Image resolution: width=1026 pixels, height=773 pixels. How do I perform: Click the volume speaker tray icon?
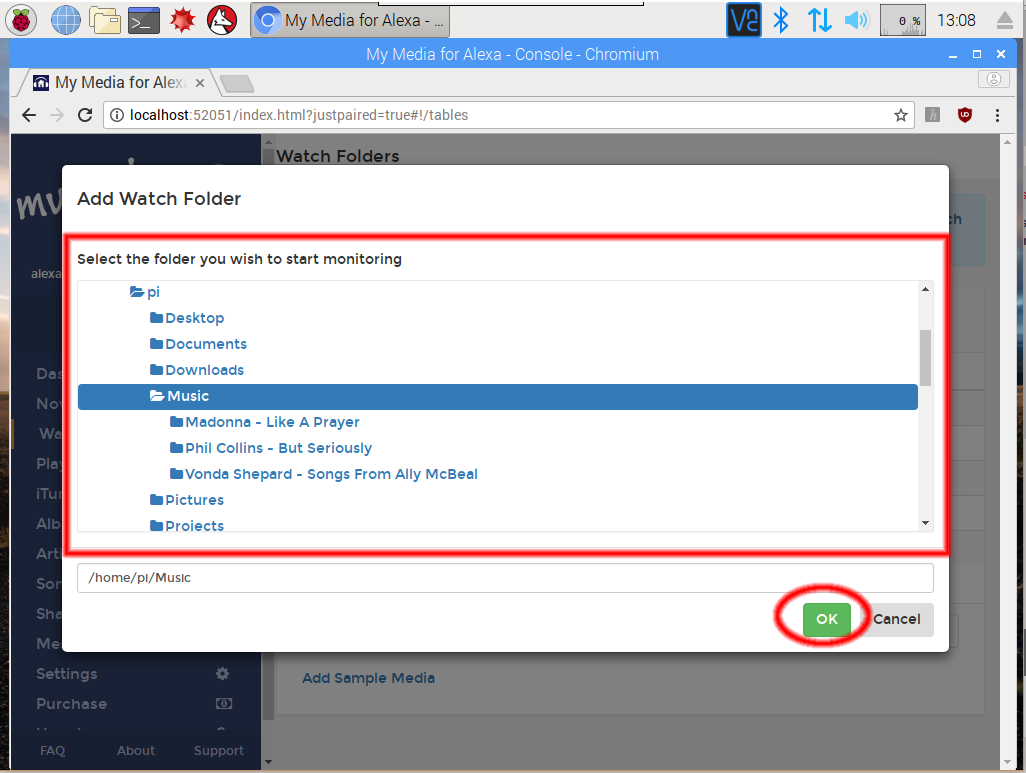(x=857, y=20)
